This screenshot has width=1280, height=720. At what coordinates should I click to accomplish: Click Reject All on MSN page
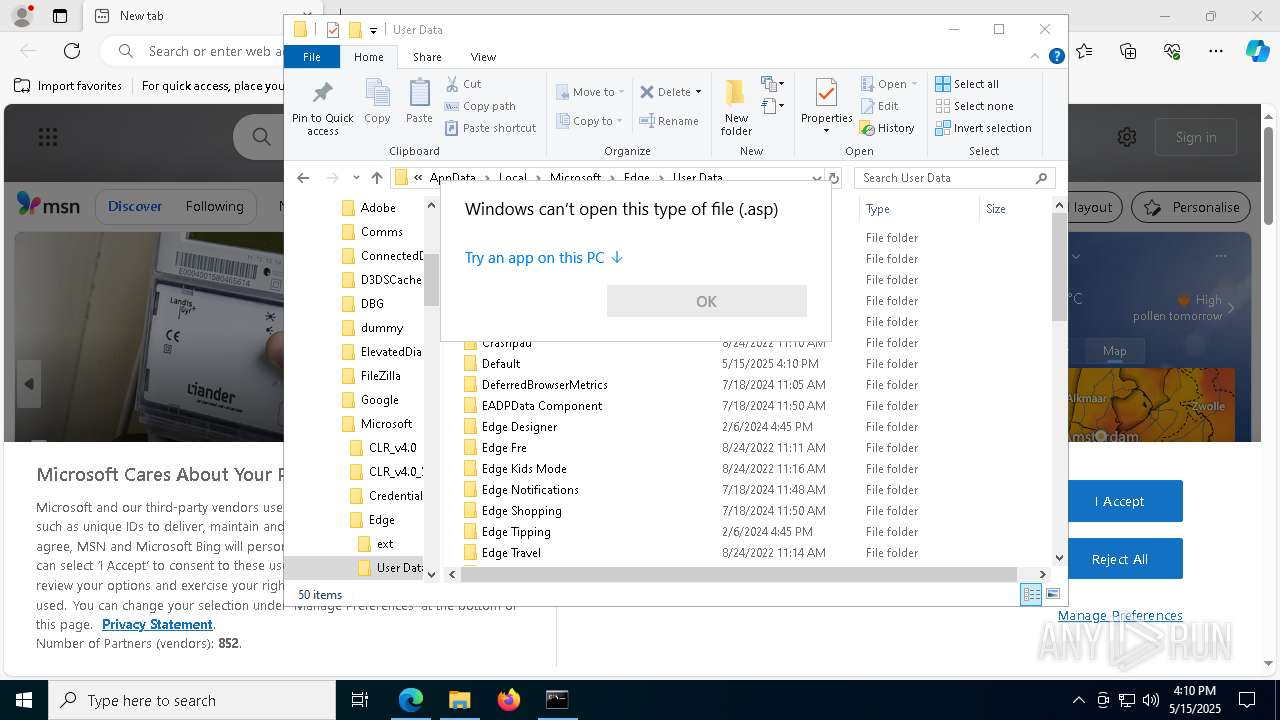pyautogui.click(x=1119, y=559)
